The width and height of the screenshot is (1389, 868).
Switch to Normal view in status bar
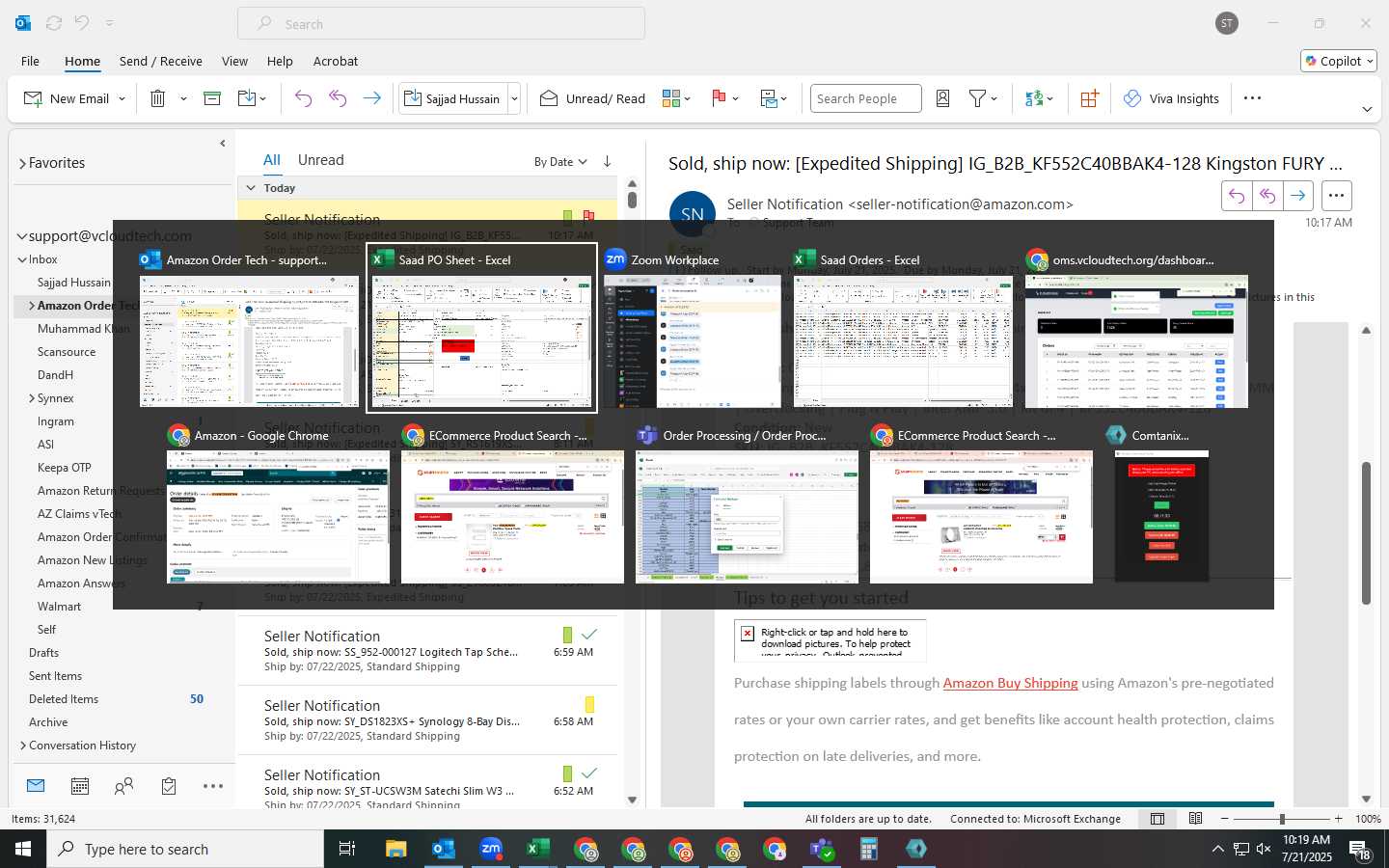click(x=1157, y=819)
